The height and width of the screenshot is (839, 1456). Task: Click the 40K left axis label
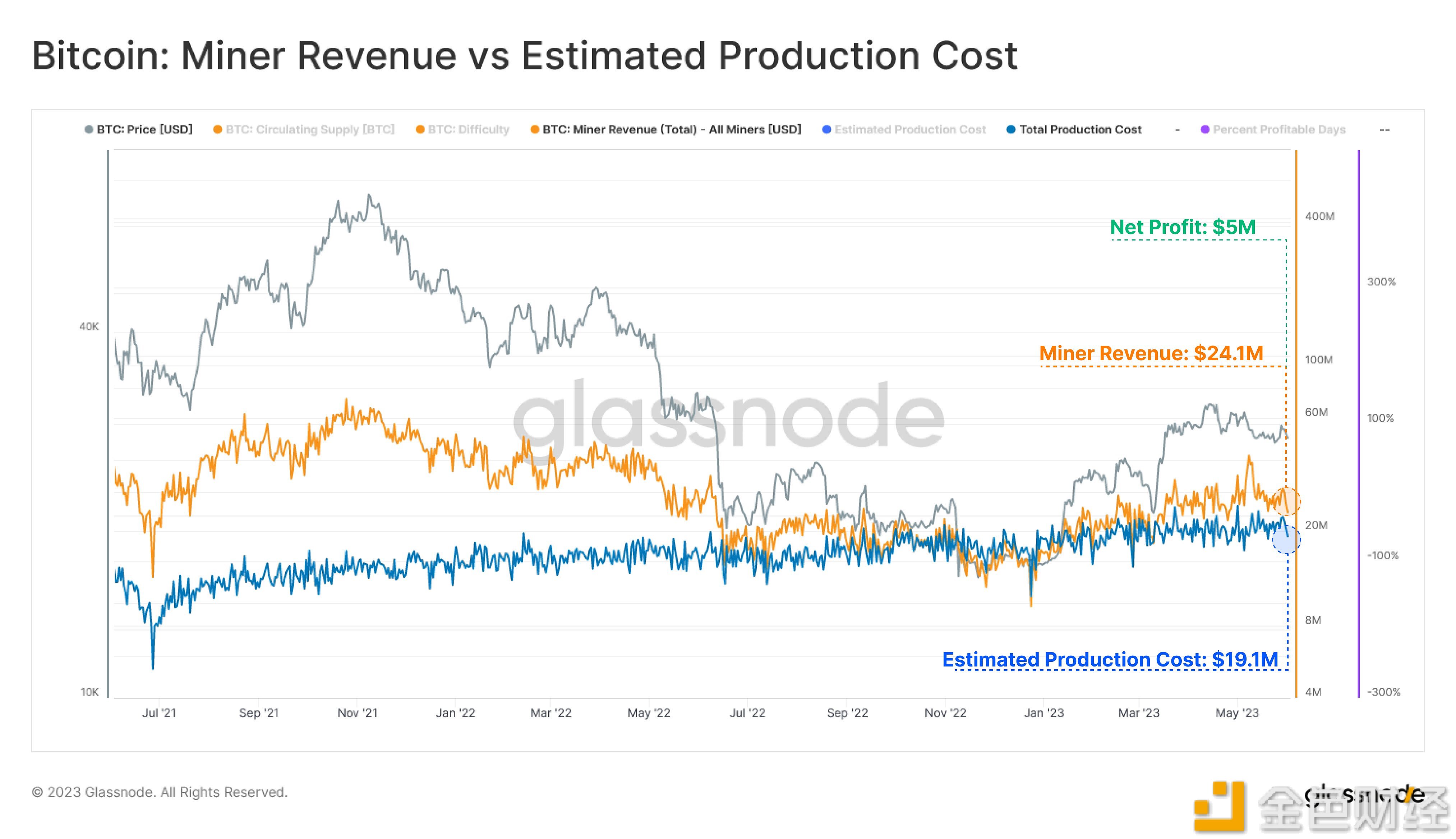click(89, 327)
